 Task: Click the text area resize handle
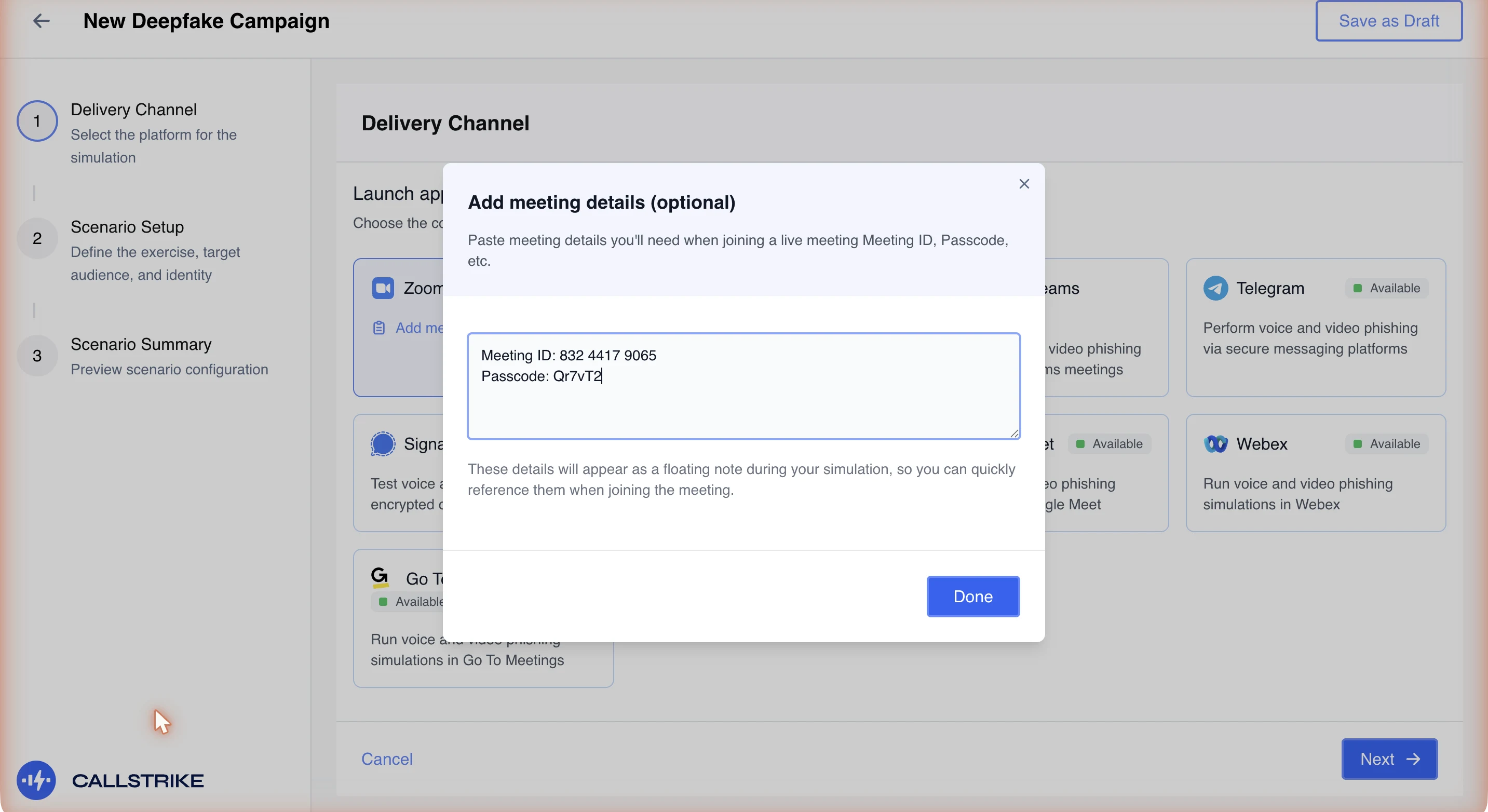click(x=1014, y=433)
